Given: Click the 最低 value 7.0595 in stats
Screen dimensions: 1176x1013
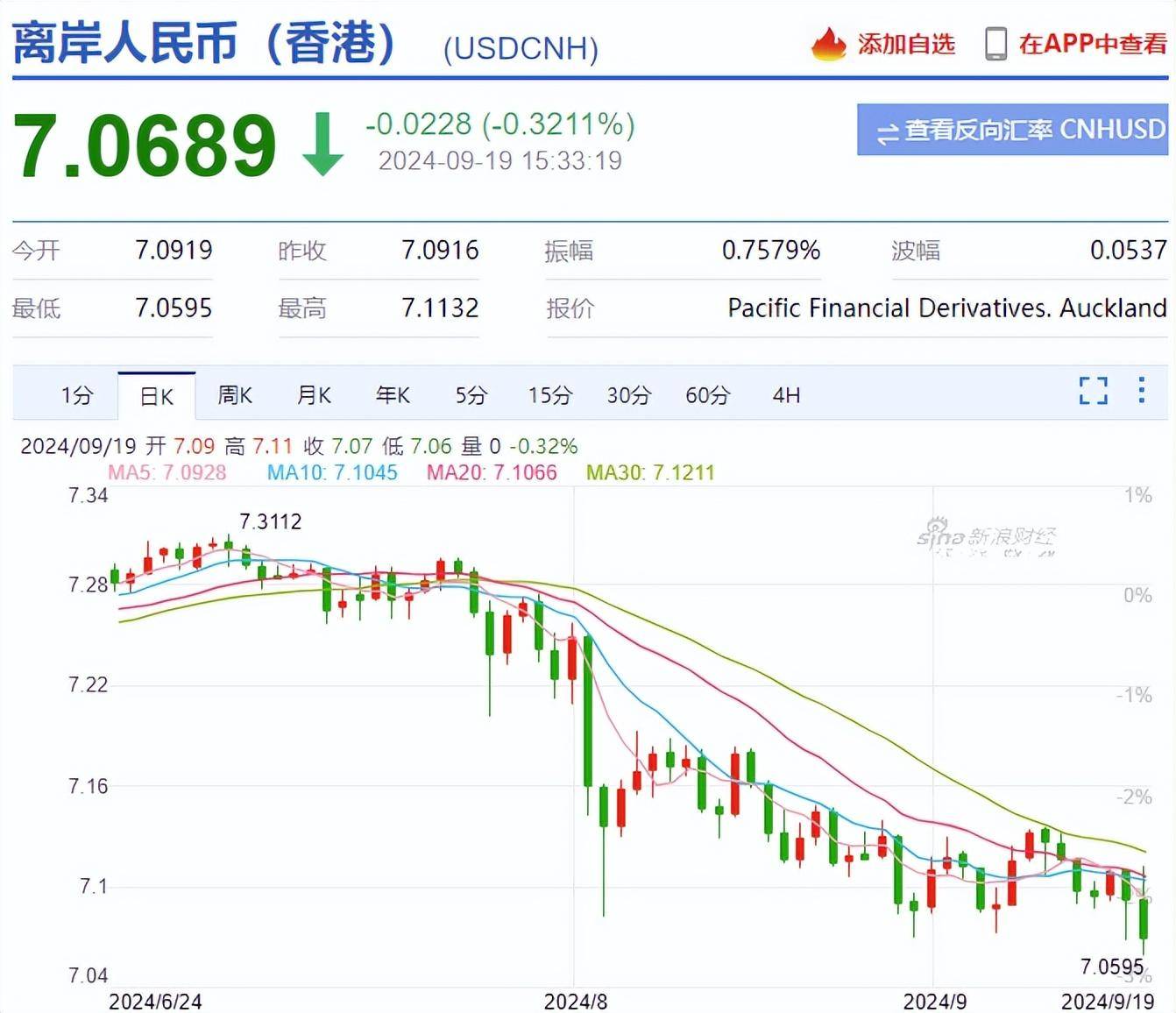Looking at the screenshot, I should click(174, 308).
